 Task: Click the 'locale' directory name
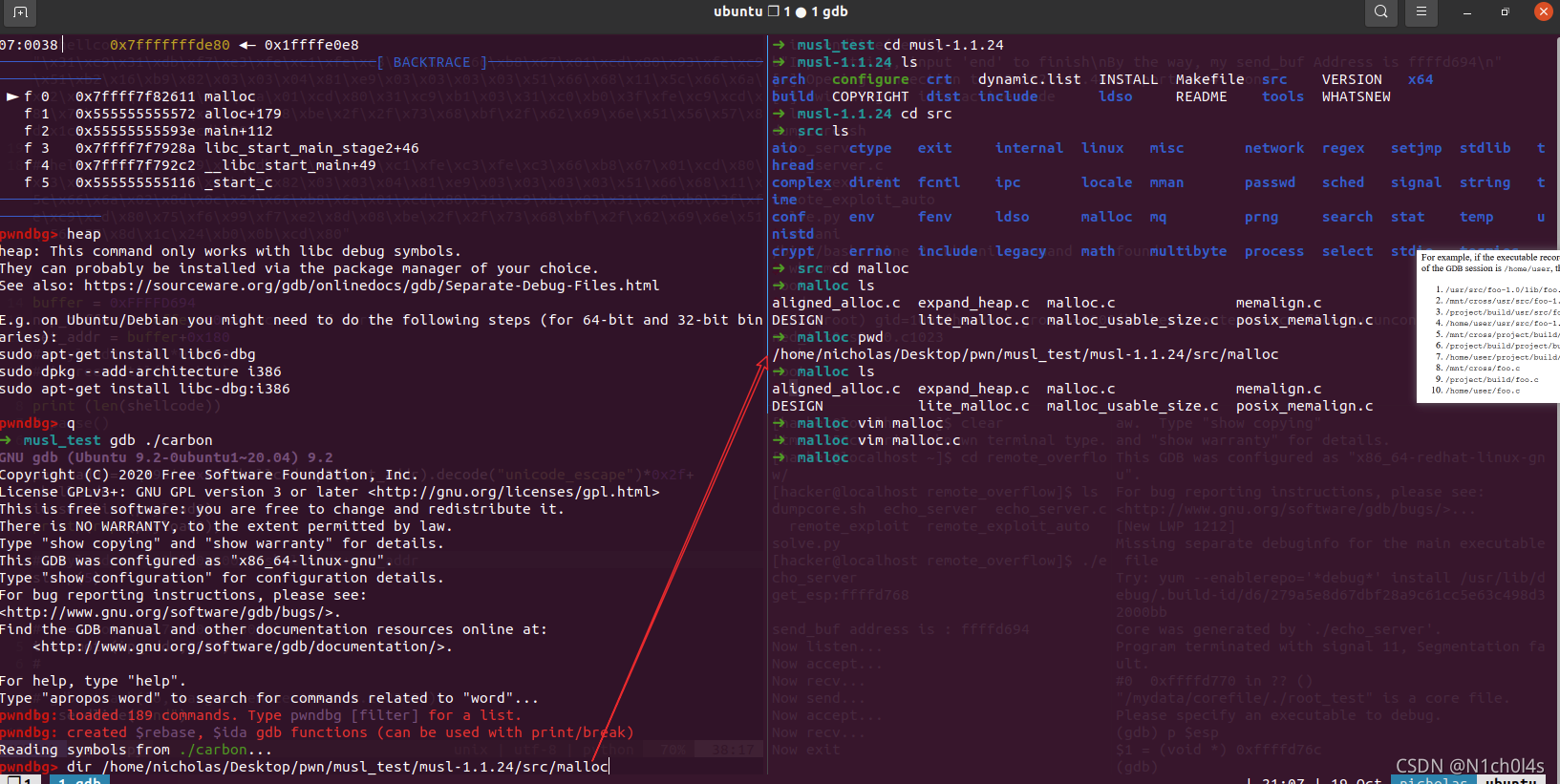[1106, 182]
